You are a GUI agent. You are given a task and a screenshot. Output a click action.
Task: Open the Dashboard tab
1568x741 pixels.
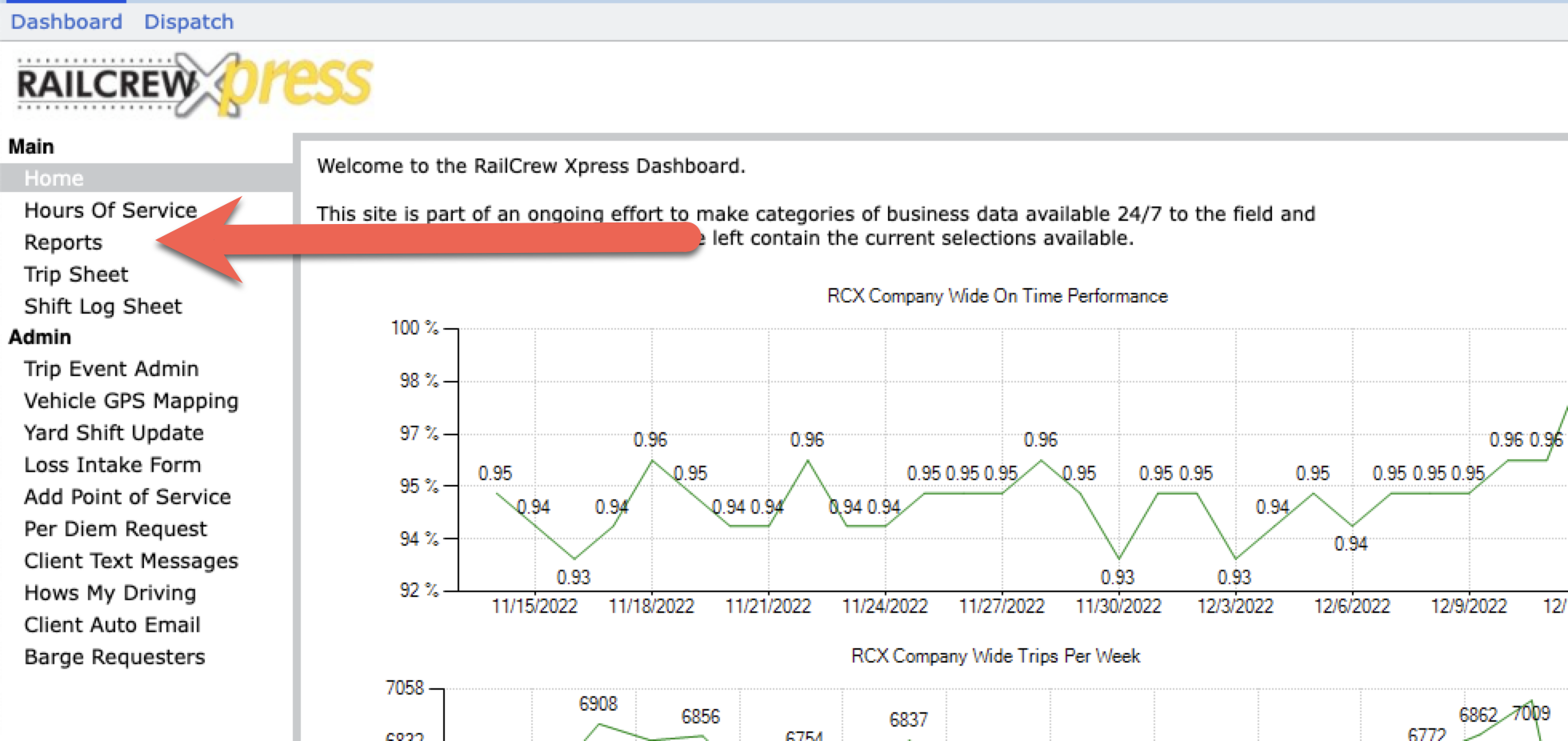click(x=66, y=22)
